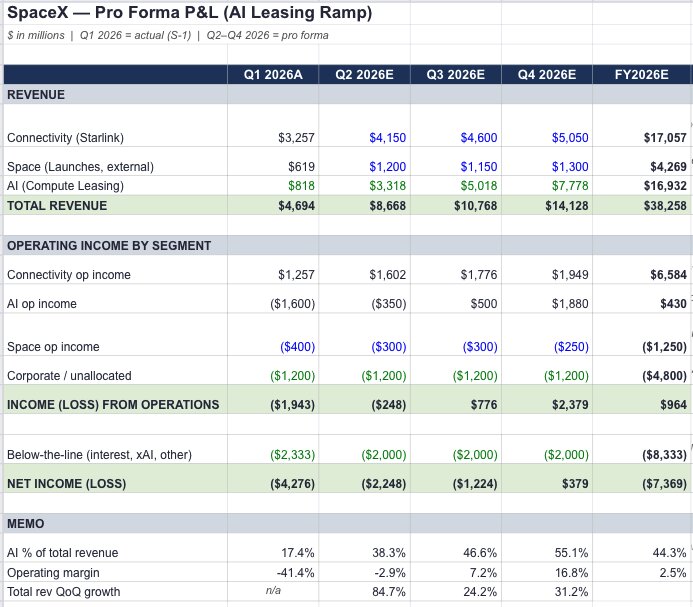Select the 'AI (Compute Leasing)' row label
This screenshot has height=607, width=693.
(x=65, y=186)
